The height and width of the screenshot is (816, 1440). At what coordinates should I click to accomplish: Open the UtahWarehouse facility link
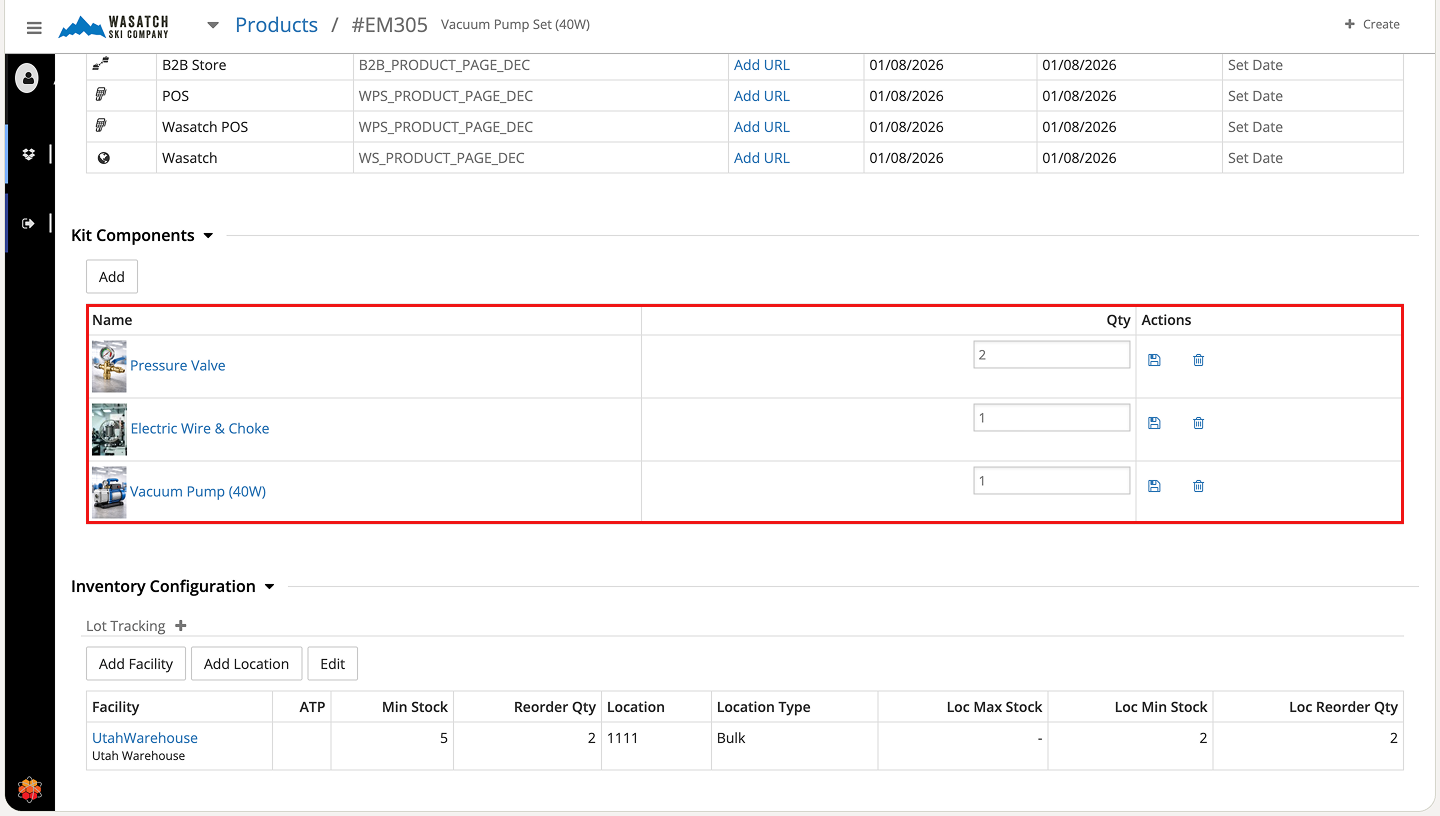(145, 738)
